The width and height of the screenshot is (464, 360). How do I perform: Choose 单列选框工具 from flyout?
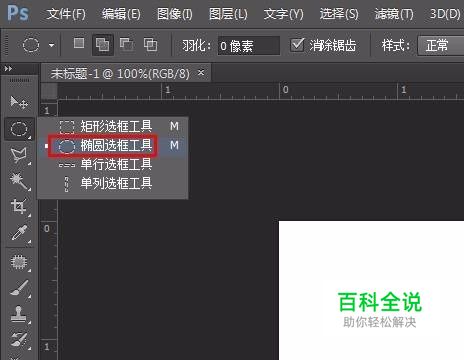tap(113, 183)
